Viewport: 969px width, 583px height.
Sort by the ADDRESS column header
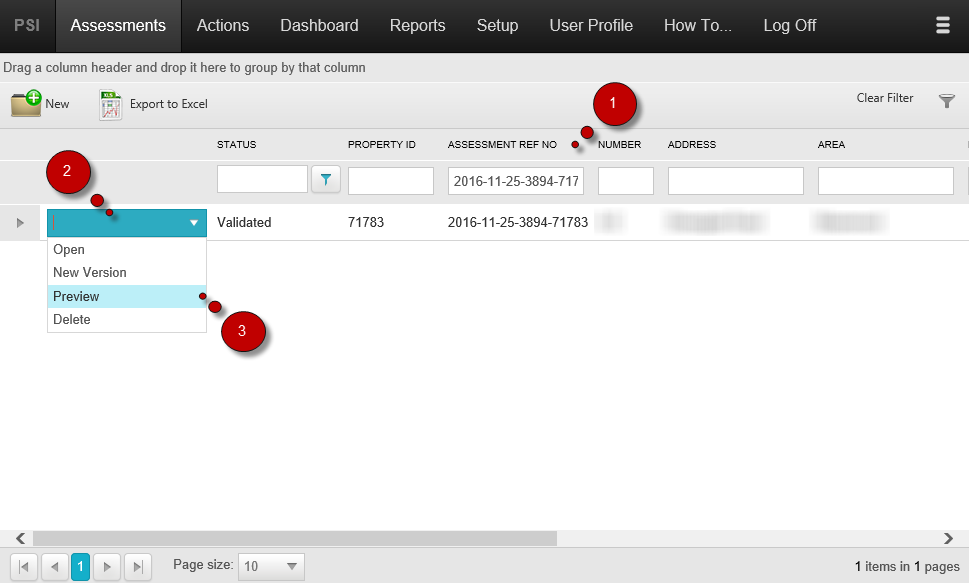pos(692,145)
